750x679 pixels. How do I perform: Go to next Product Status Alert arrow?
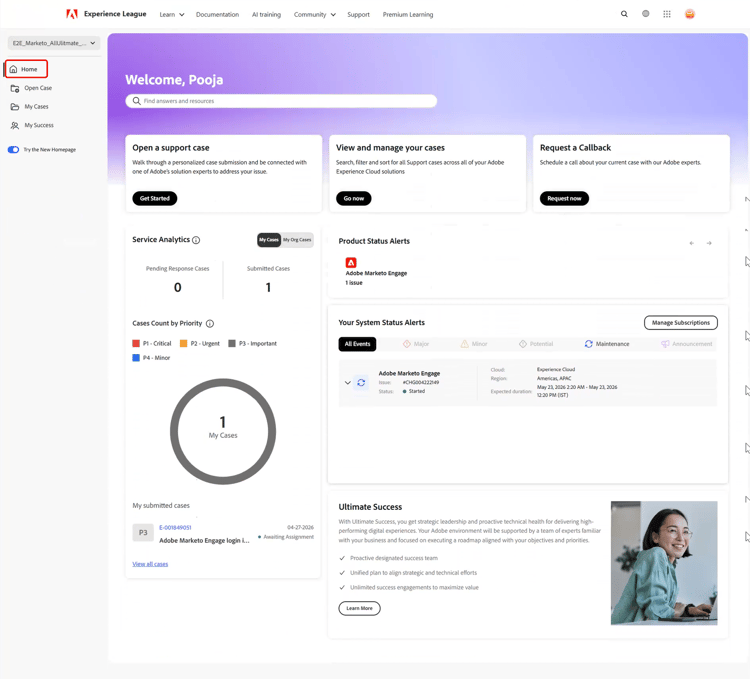[x=709, y=243]
